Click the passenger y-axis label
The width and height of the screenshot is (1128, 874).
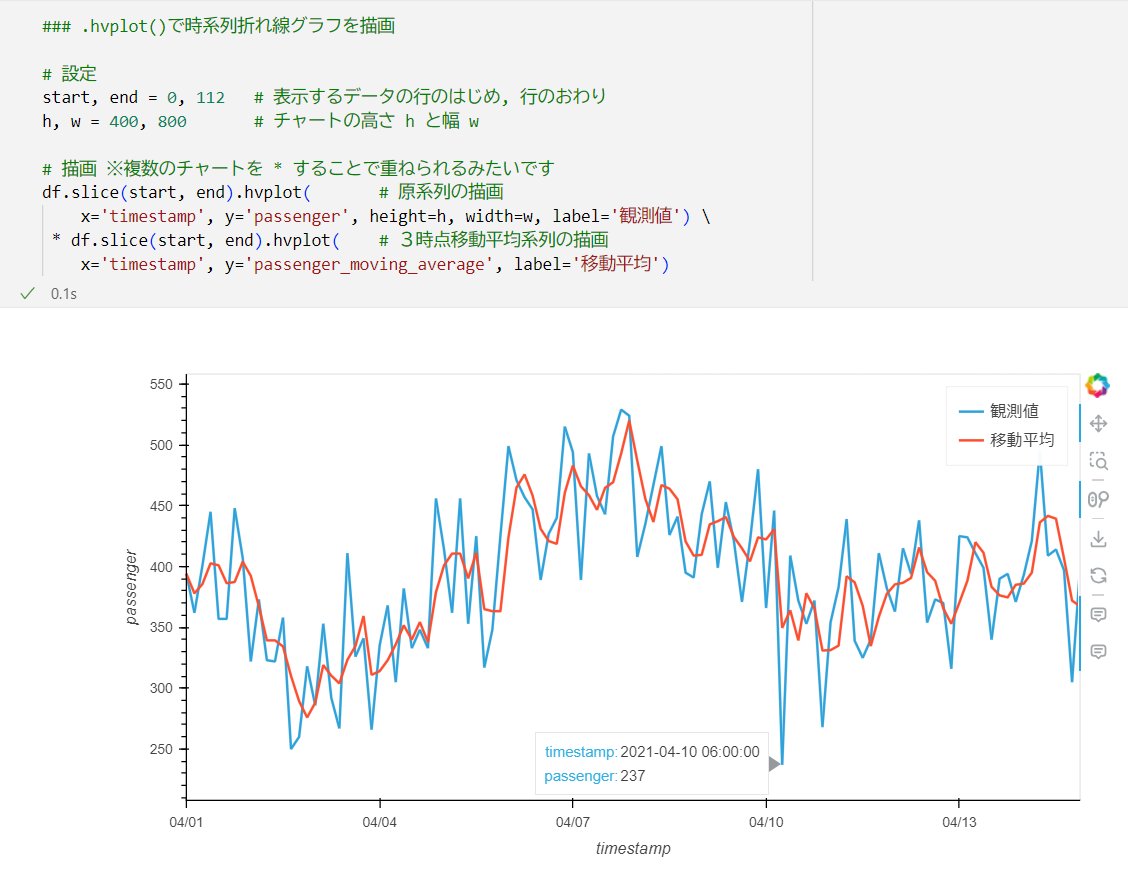coord(131,585)
